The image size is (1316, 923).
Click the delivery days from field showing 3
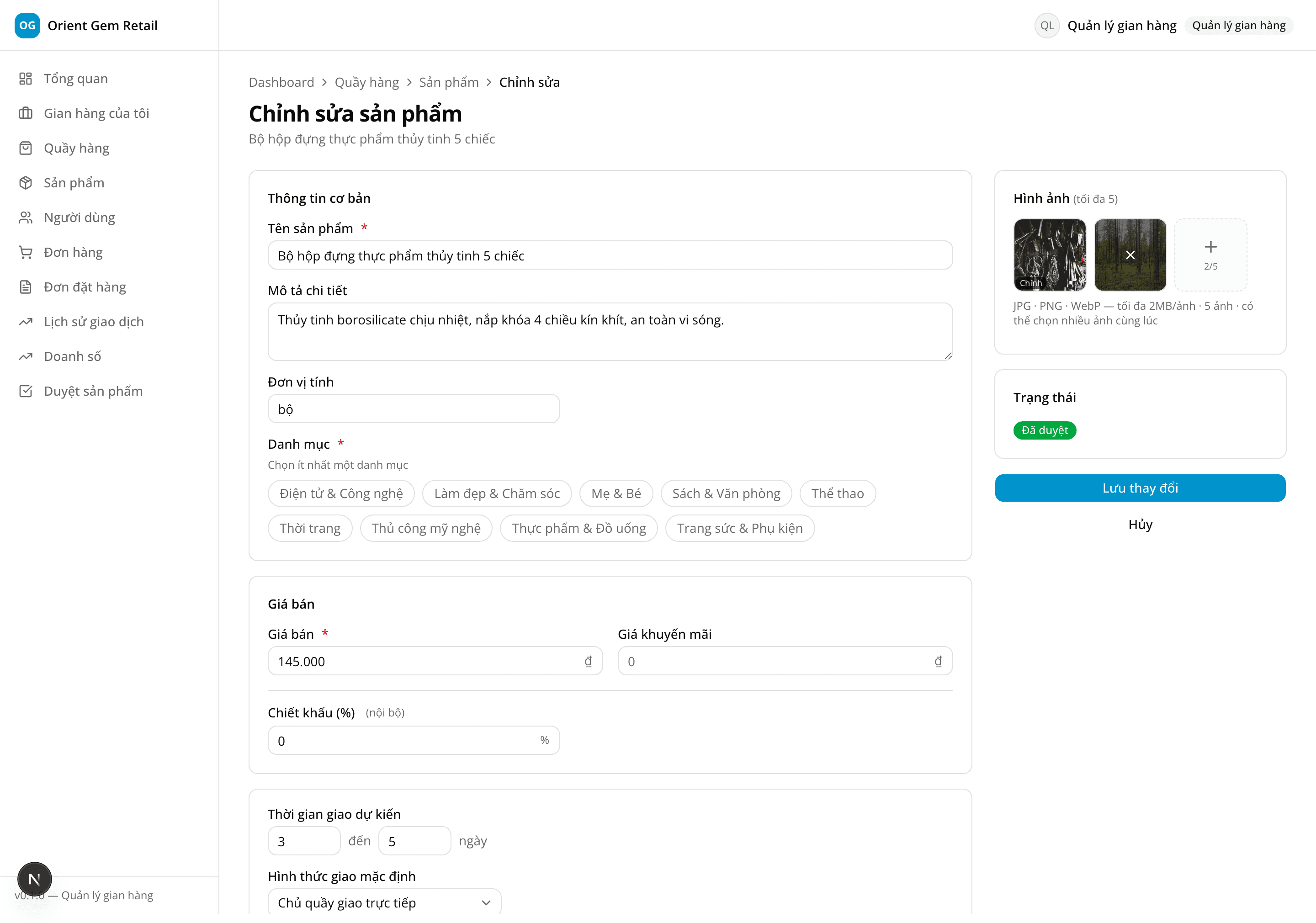[x=304, y=840]
